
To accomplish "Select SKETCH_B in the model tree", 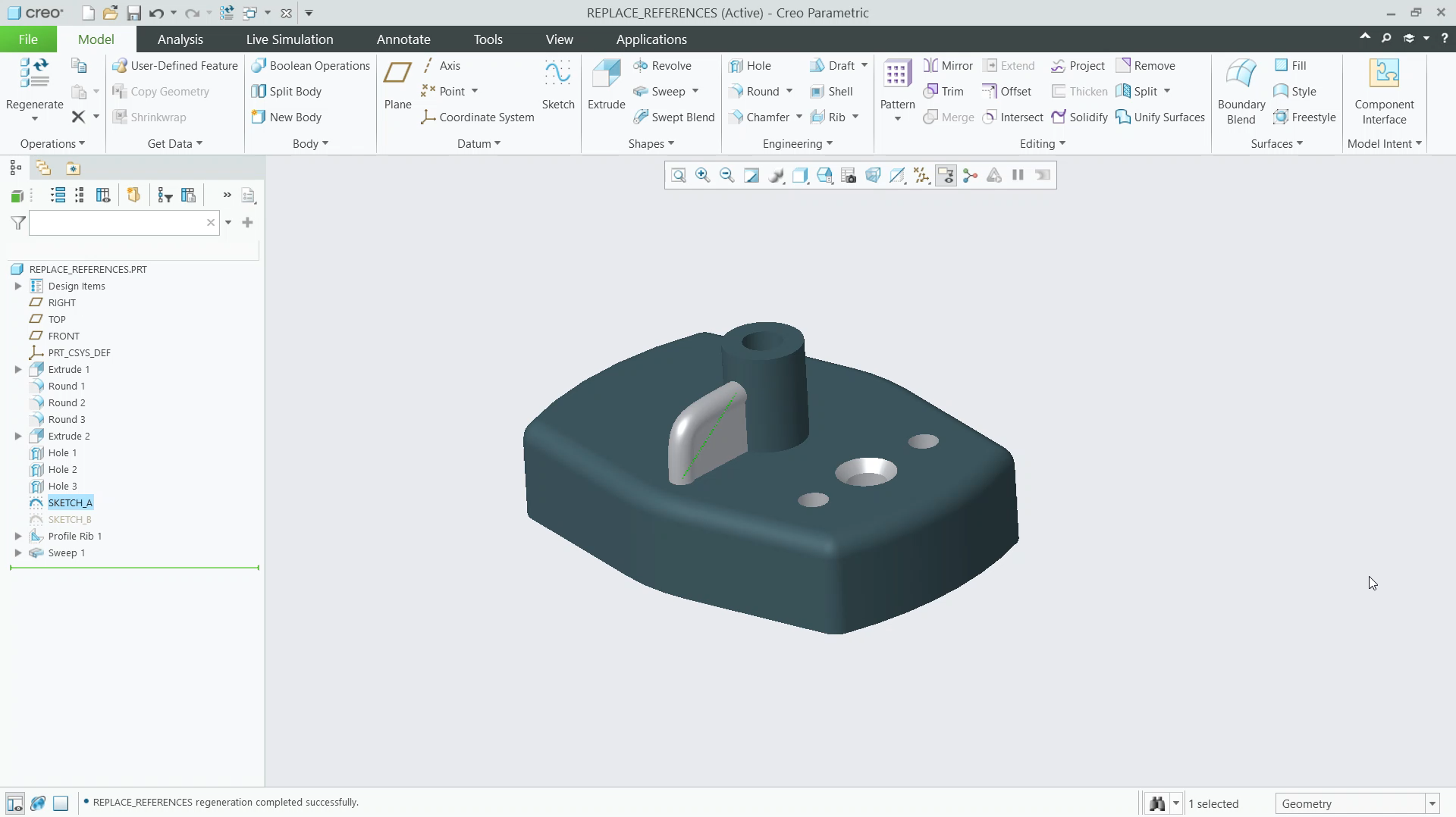I will pos(70,520).
